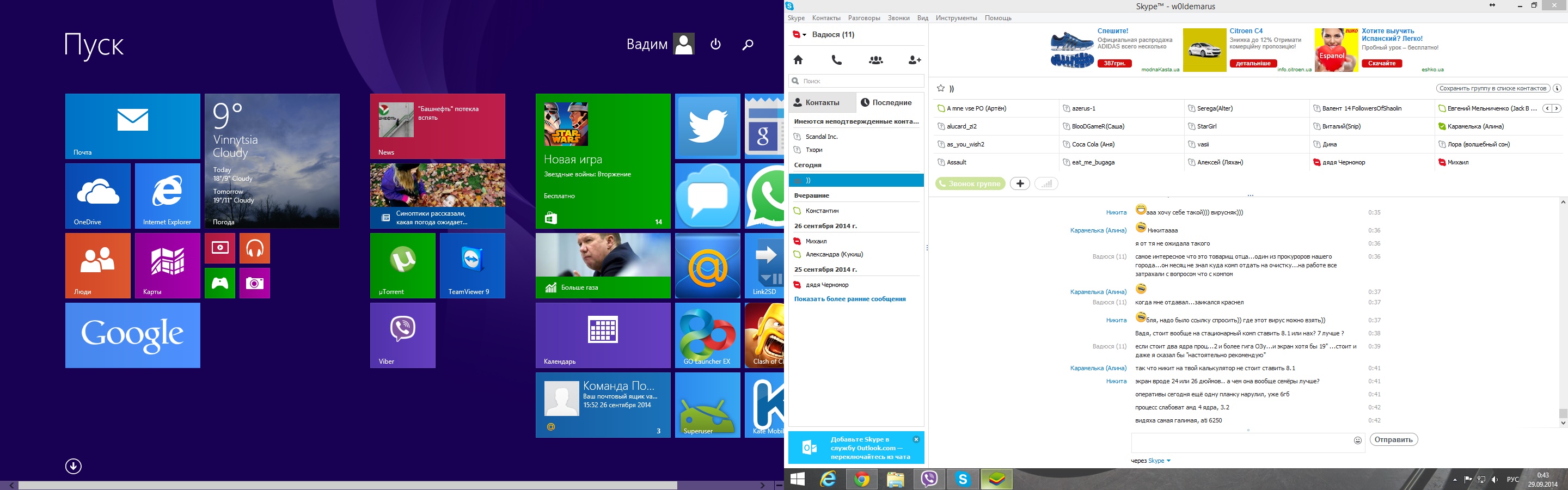The height and width of the screenshot is (490, 1568).
Task: Close the Outlook.com Skype promo banner
Action: tap(916, 439)
